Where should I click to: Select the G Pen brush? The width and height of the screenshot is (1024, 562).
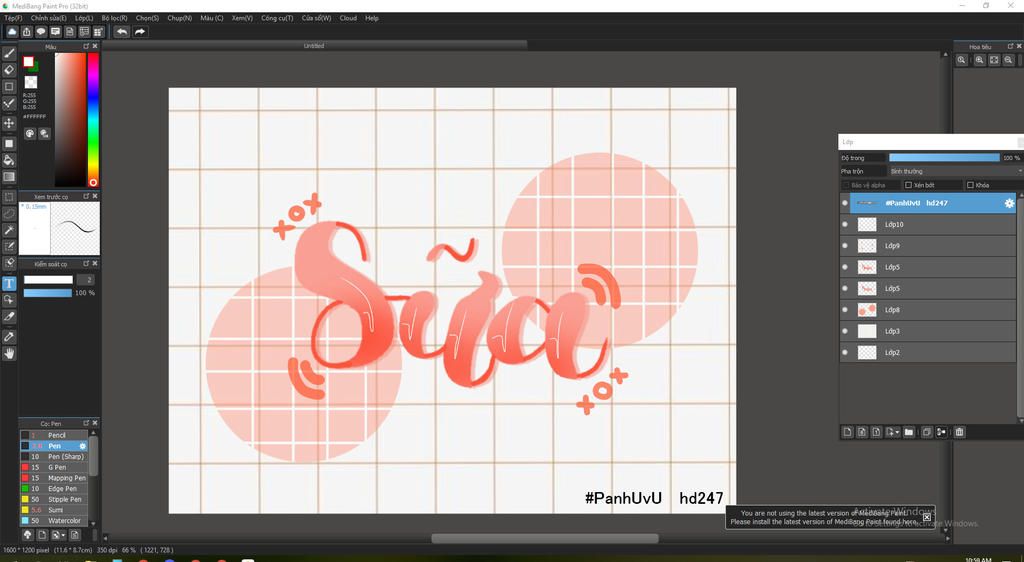[54, 467]
